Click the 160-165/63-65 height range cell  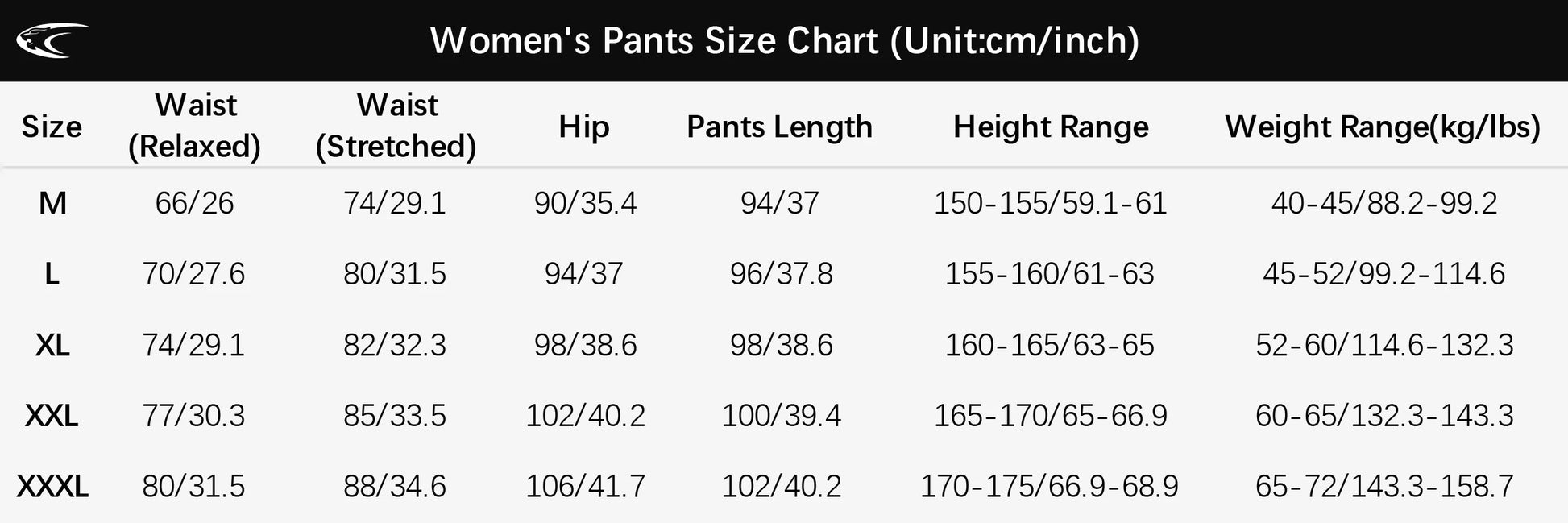[x=1049, y=345]
